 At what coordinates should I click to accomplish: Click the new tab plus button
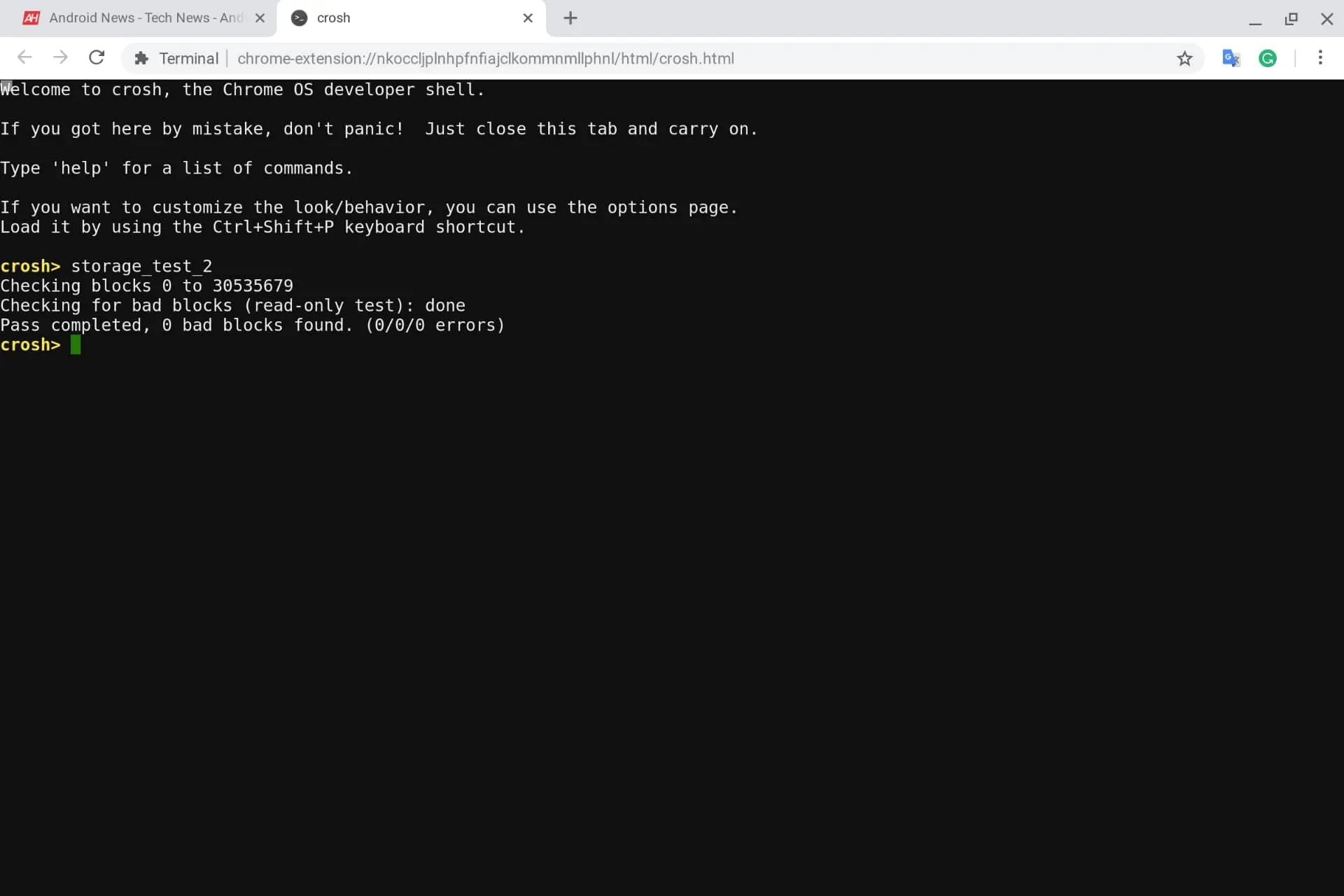pyautogui.click(x=570, y=18)
